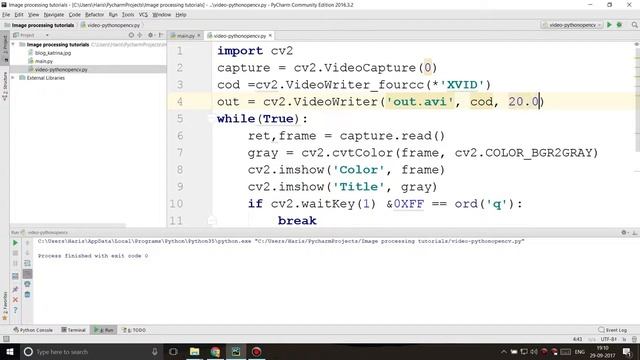Hide the Run panel with the download-arrow icon

click(x=634, y=233)
